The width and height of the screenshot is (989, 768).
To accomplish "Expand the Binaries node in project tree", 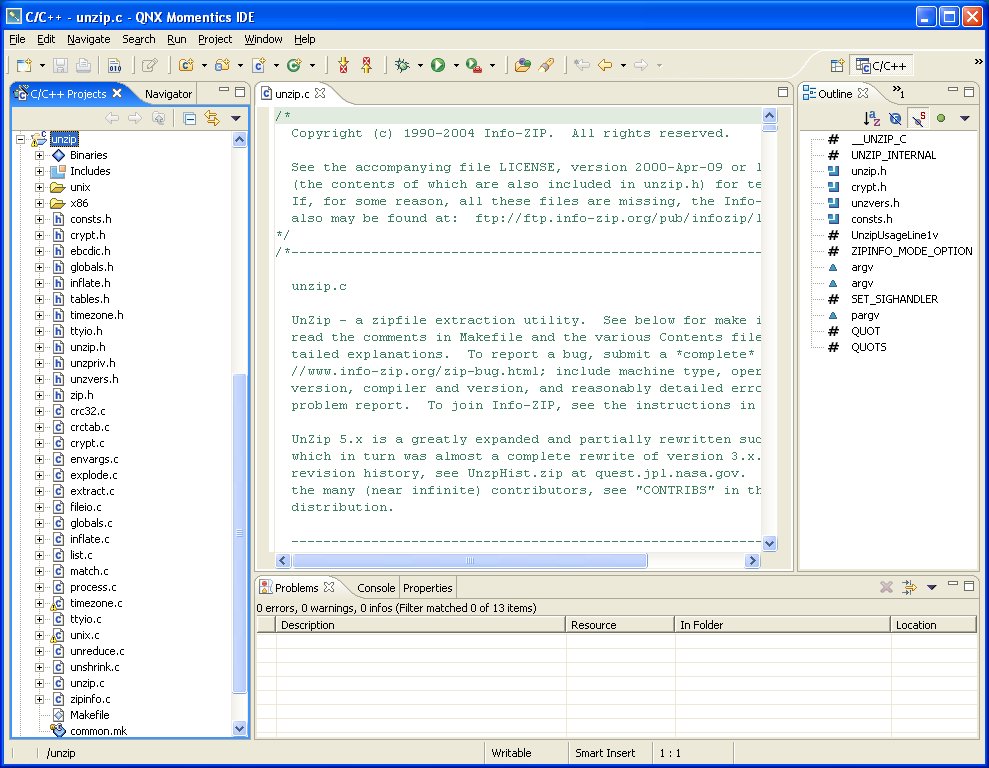I will pos(40,155).
